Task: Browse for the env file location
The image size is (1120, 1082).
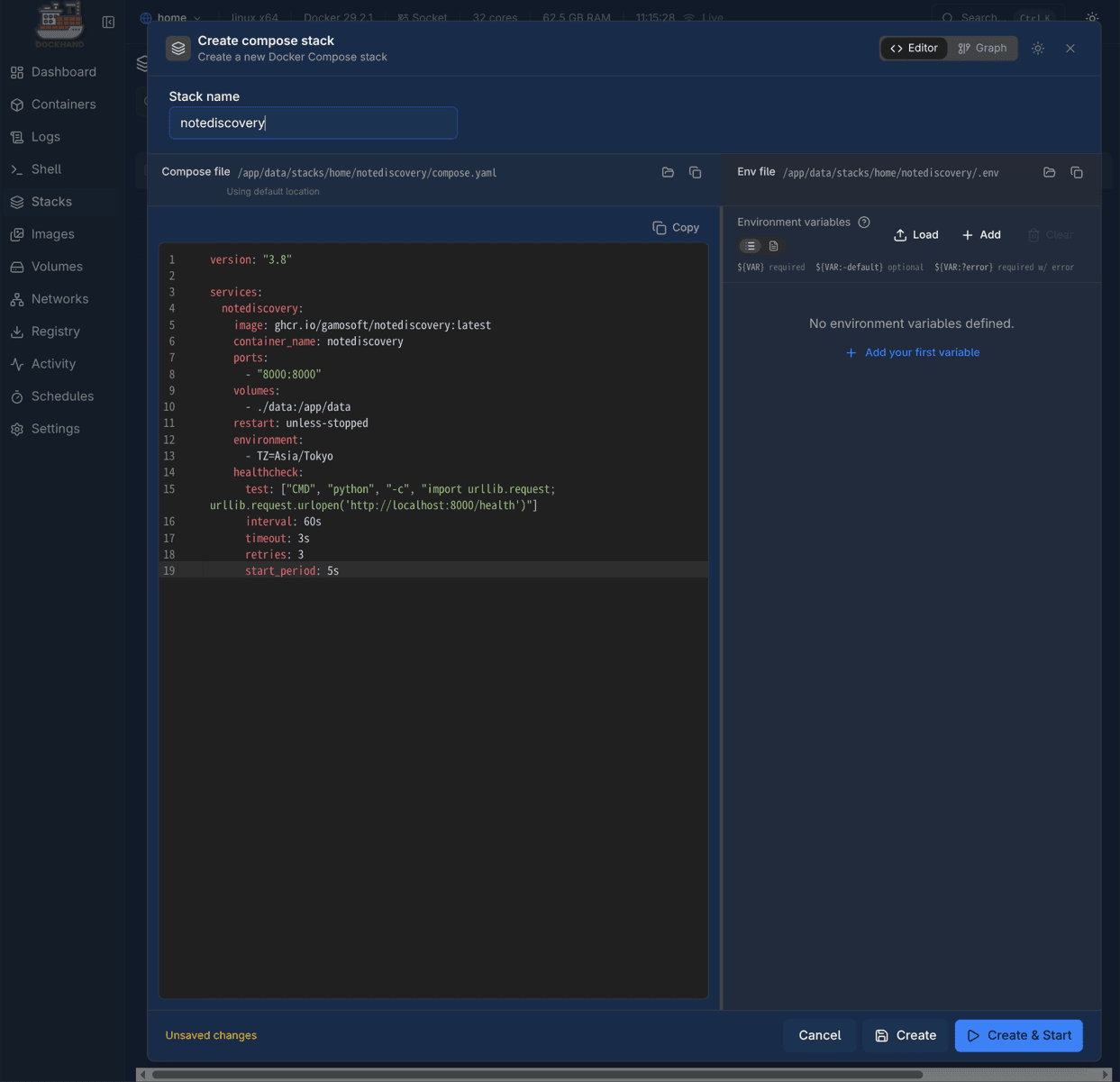Action: [x=1049, y=172]
